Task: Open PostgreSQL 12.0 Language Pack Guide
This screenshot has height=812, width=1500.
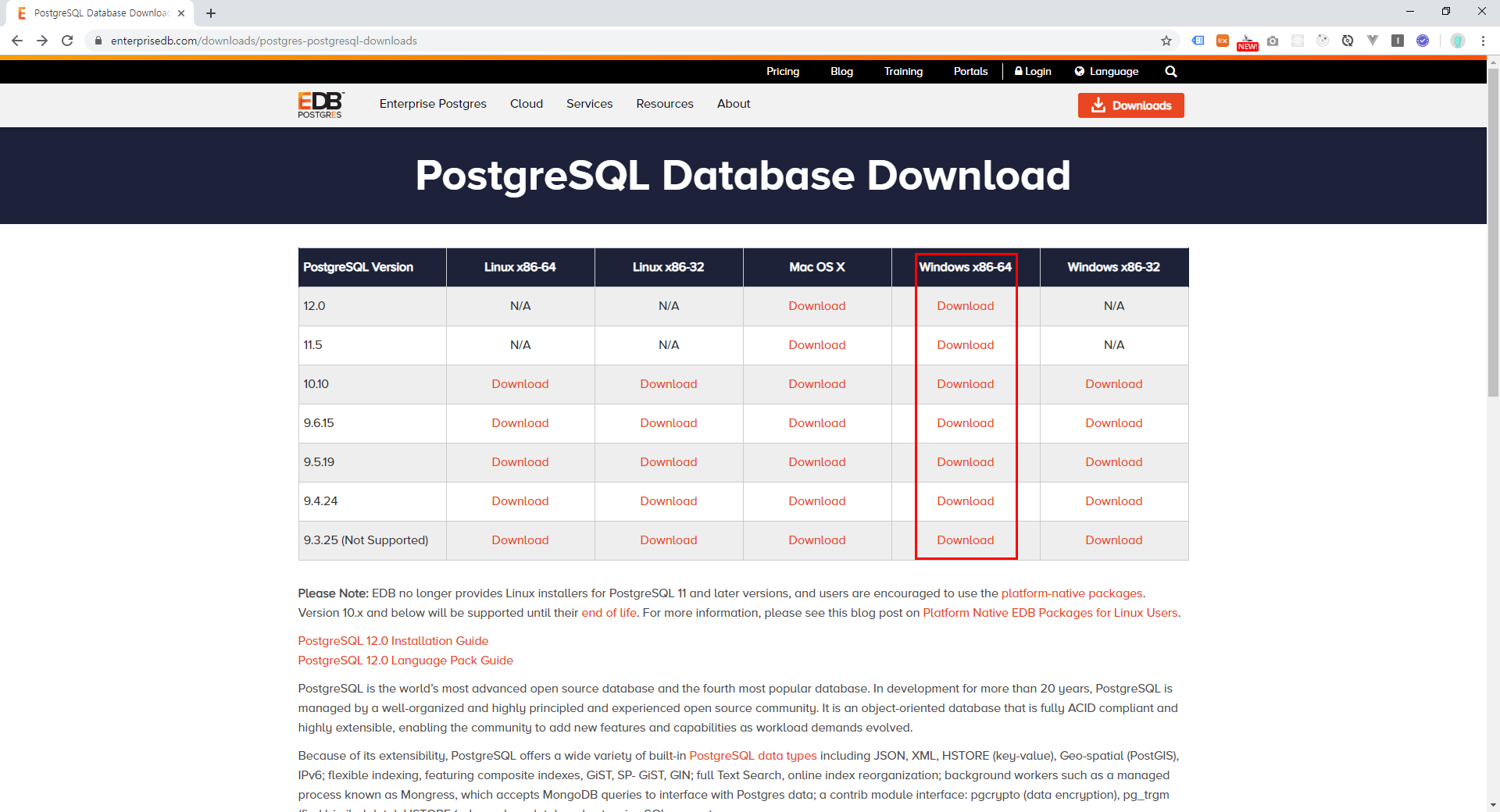Action: click(405, 661)
